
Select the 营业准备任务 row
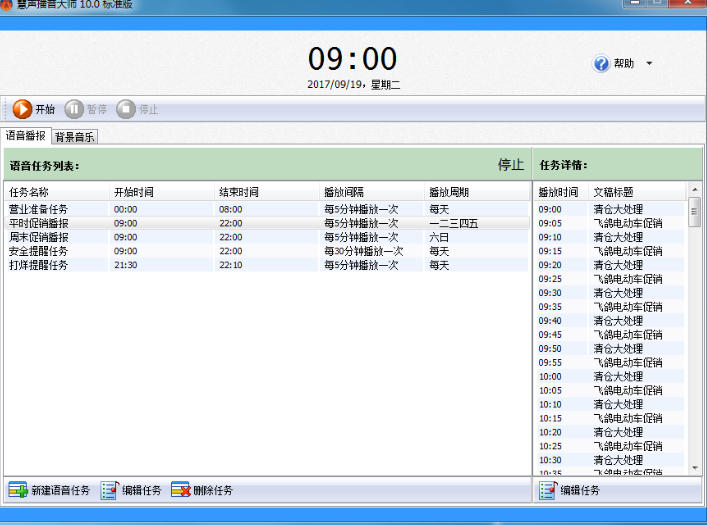click(x=266, y=209)
